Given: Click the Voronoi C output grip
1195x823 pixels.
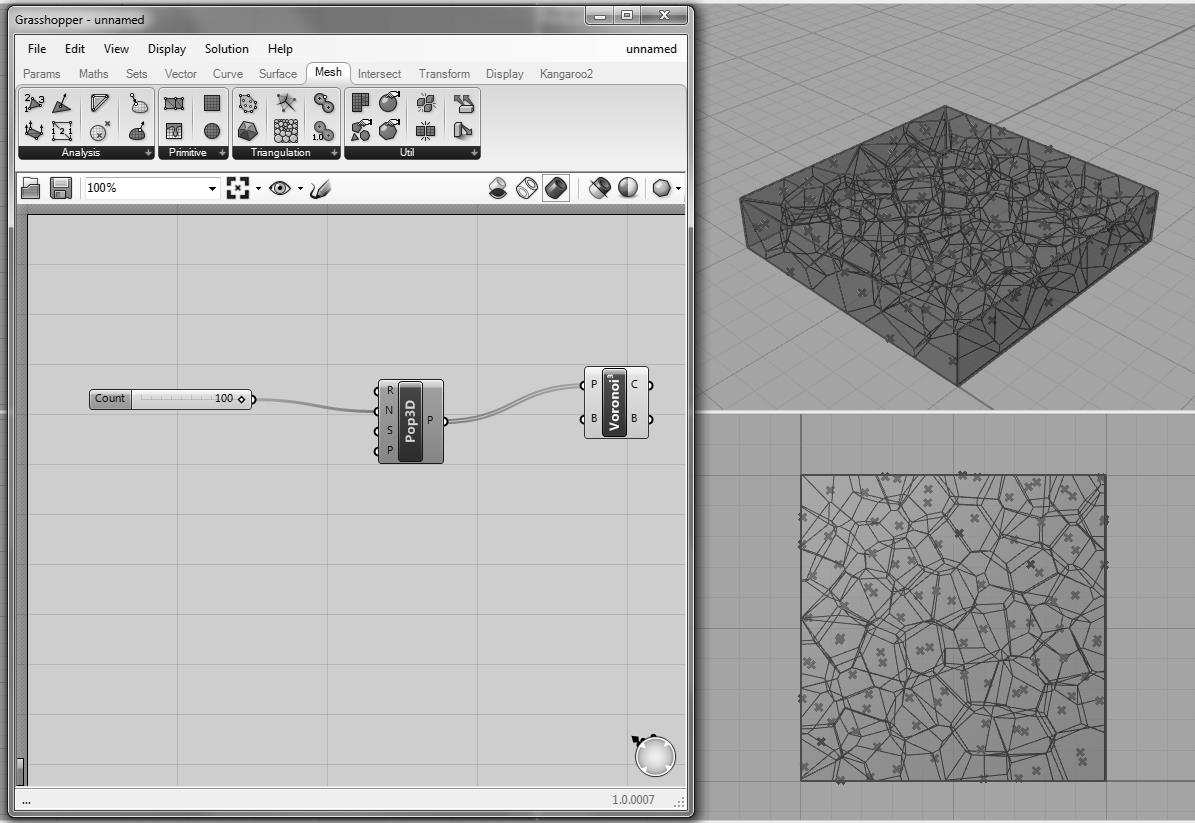Looking at the screenshot, I should pos(650,385).
